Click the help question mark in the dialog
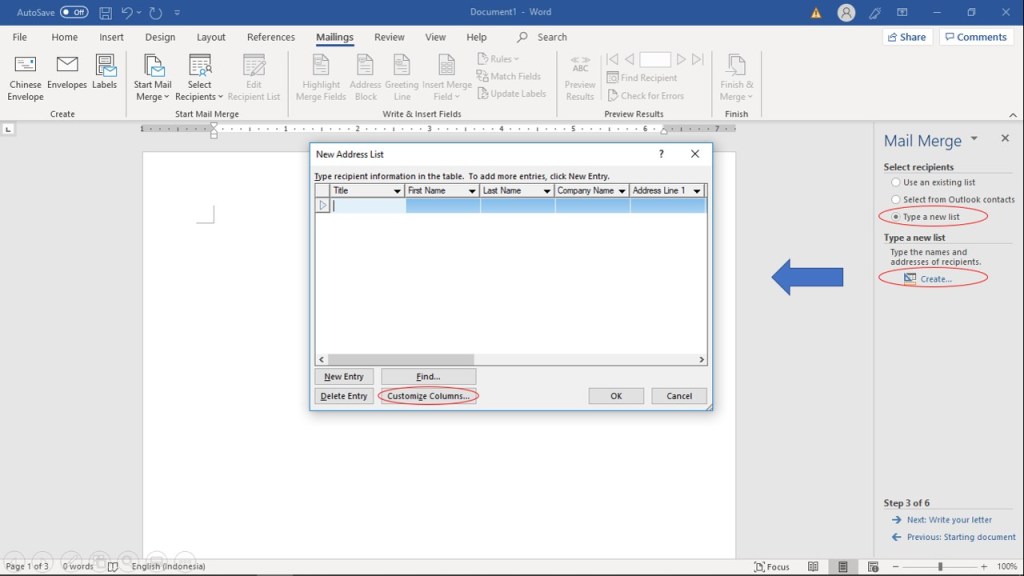The image size is (1024, 576). 661,154
